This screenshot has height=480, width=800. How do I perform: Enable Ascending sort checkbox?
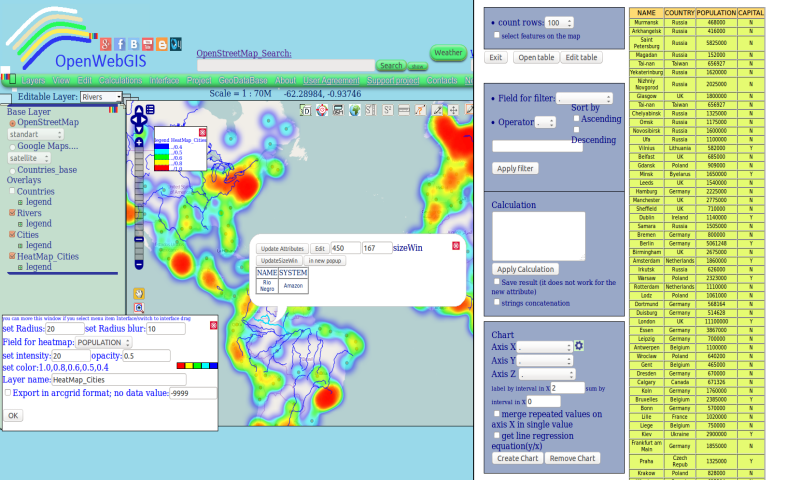click(x=576, y=118)
